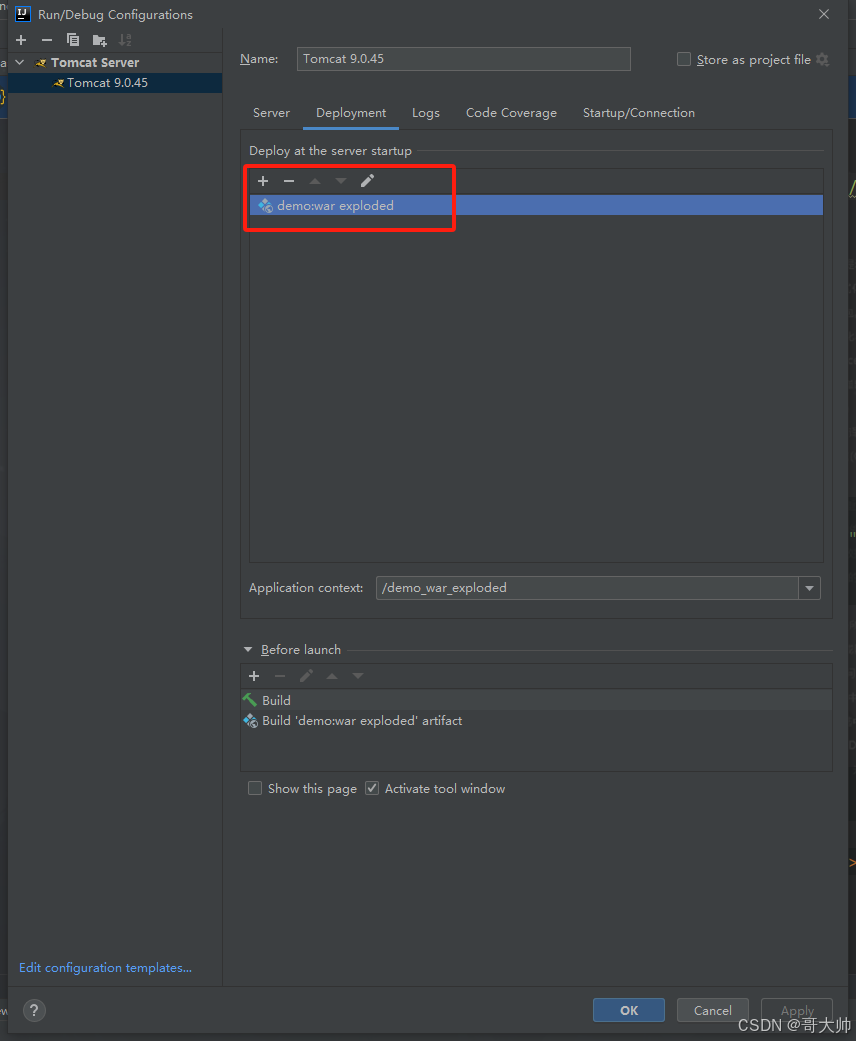Click the Name input field
Screen dimensions: 856x1041
pyautogui.click(x=464, y=59)
